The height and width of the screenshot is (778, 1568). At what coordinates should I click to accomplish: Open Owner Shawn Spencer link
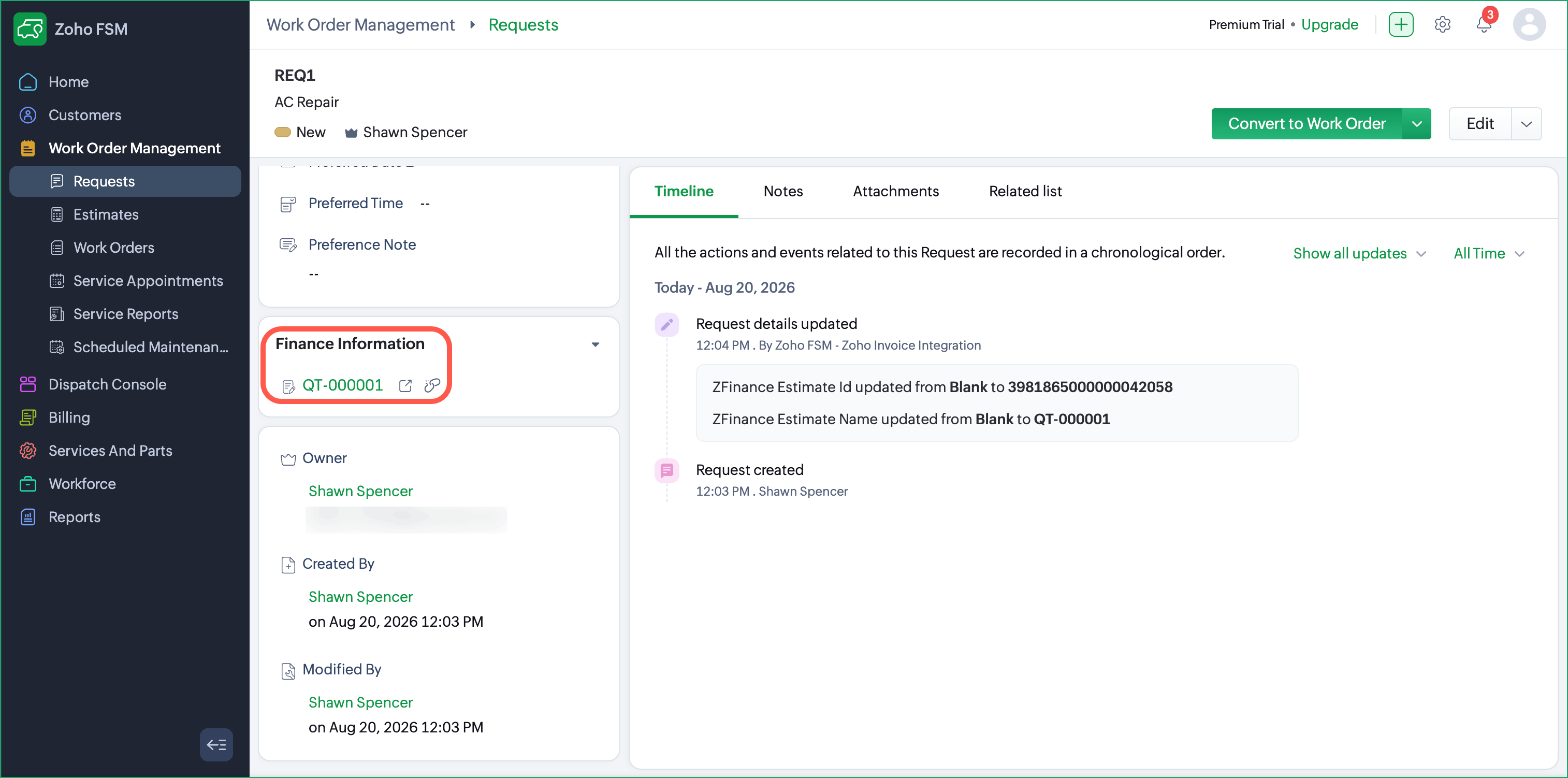[360, 491]
